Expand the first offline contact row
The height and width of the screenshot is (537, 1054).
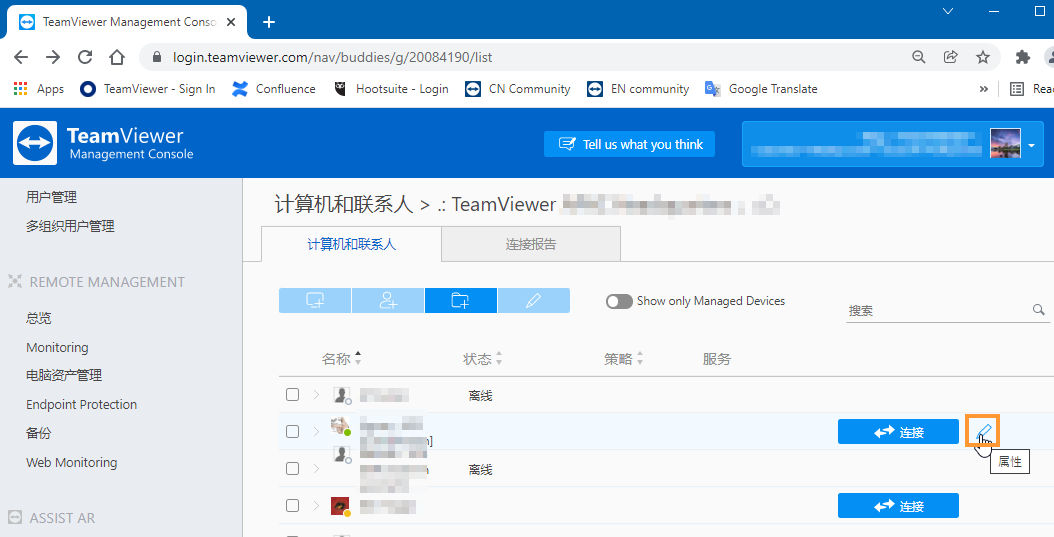(316, 395)
